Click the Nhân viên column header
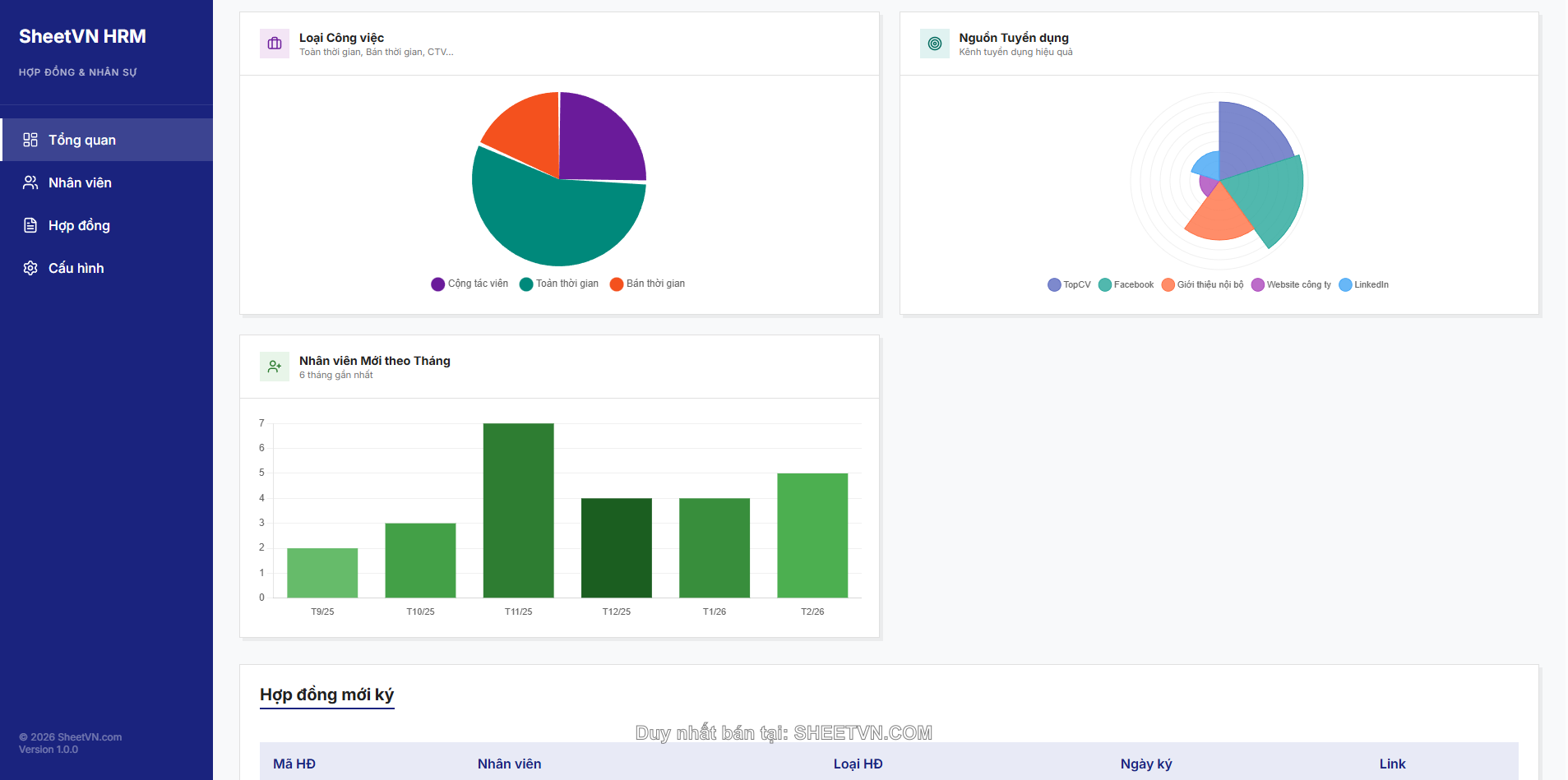The height and width of the screenshot is (780, 1568). (x=509, y=764)
